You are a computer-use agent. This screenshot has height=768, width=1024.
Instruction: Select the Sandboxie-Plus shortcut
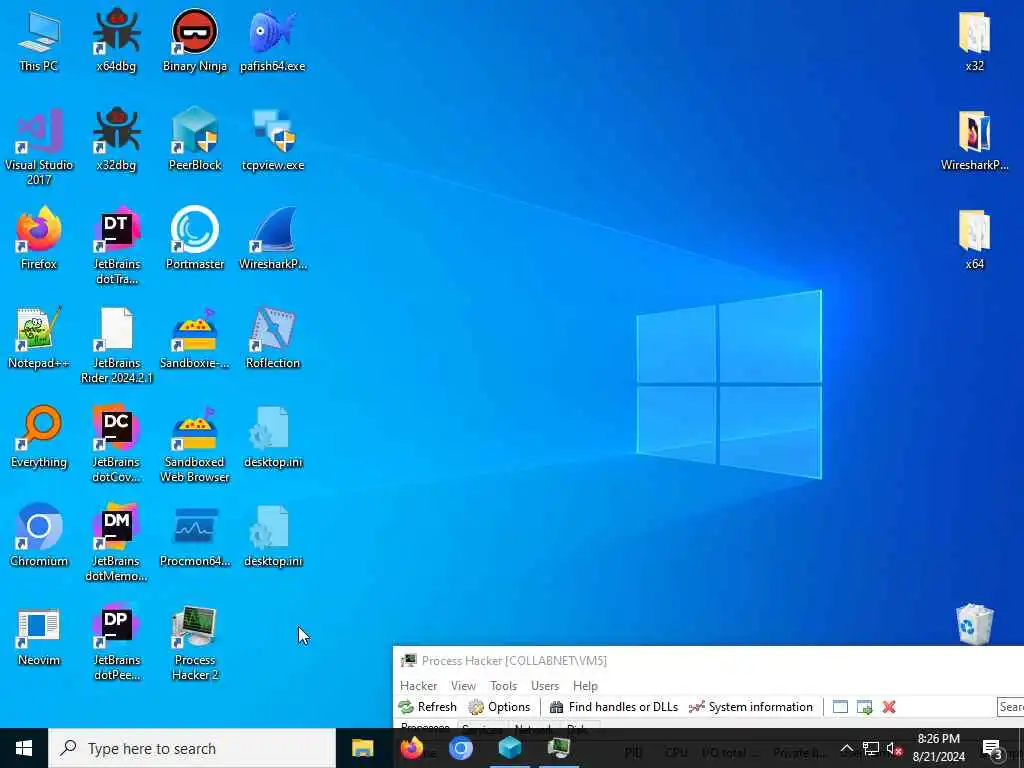tap(195, 338)
